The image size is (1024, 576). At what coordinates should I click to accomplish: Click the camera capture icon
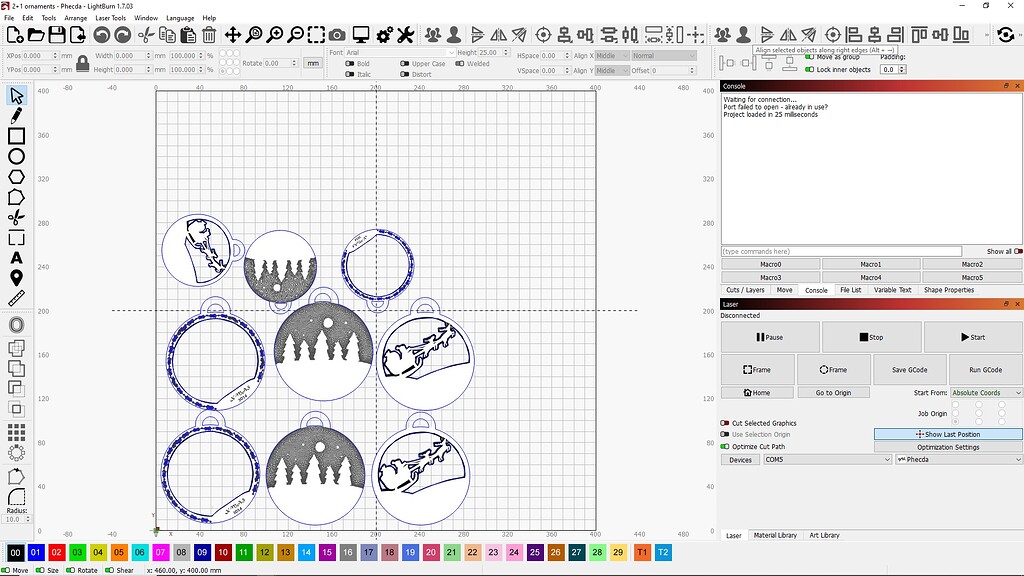(338, 35)
